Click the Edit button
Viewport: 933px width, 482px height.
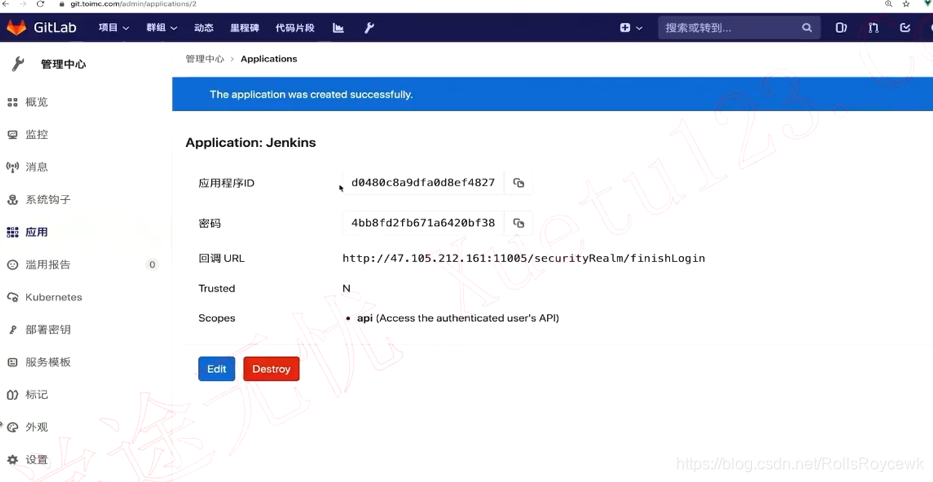coord(217,369)
